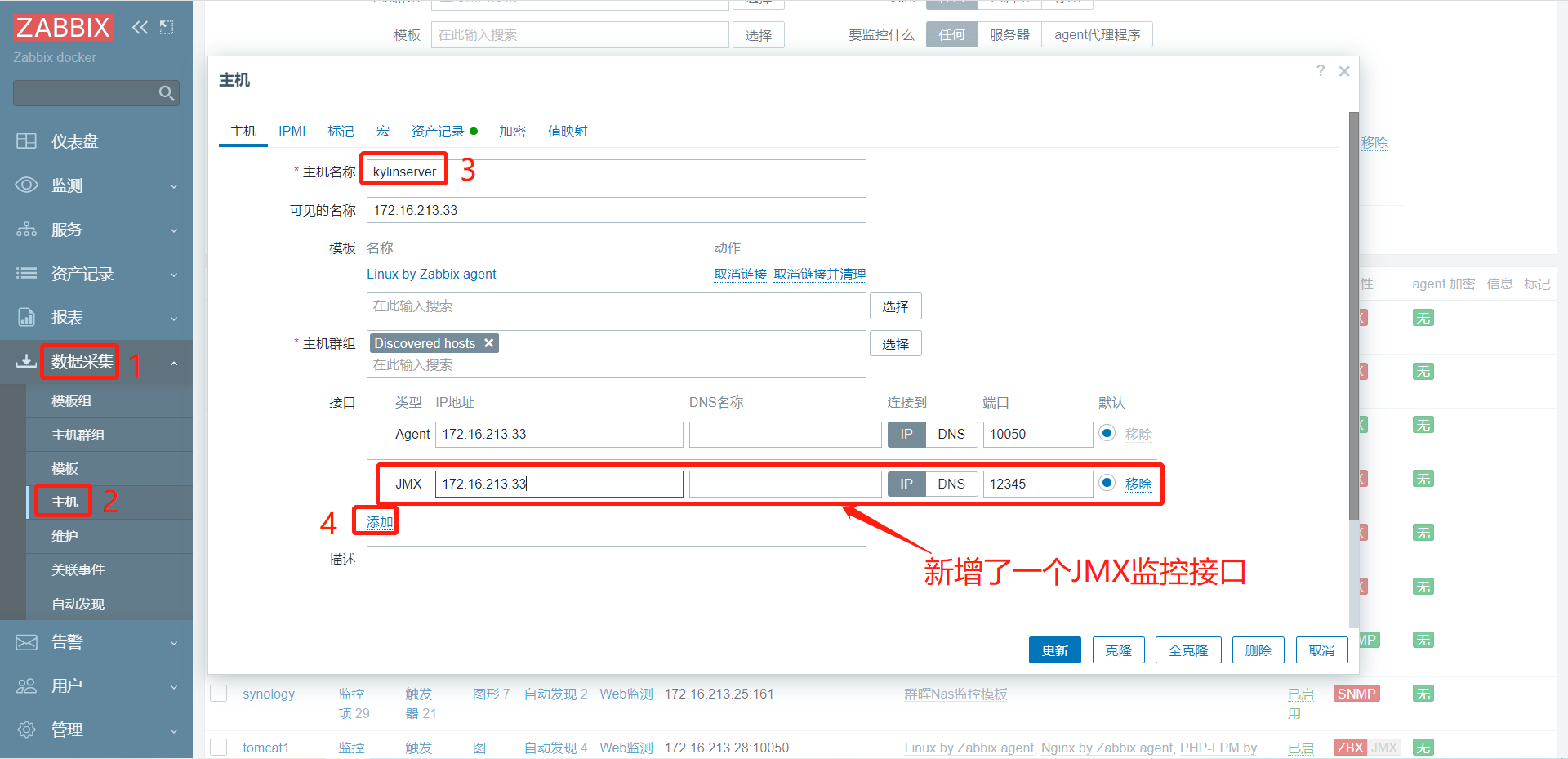Set Agent interface connect-to DNS
This screenshot has width=1568, height=759.
(x=951, y=434)
